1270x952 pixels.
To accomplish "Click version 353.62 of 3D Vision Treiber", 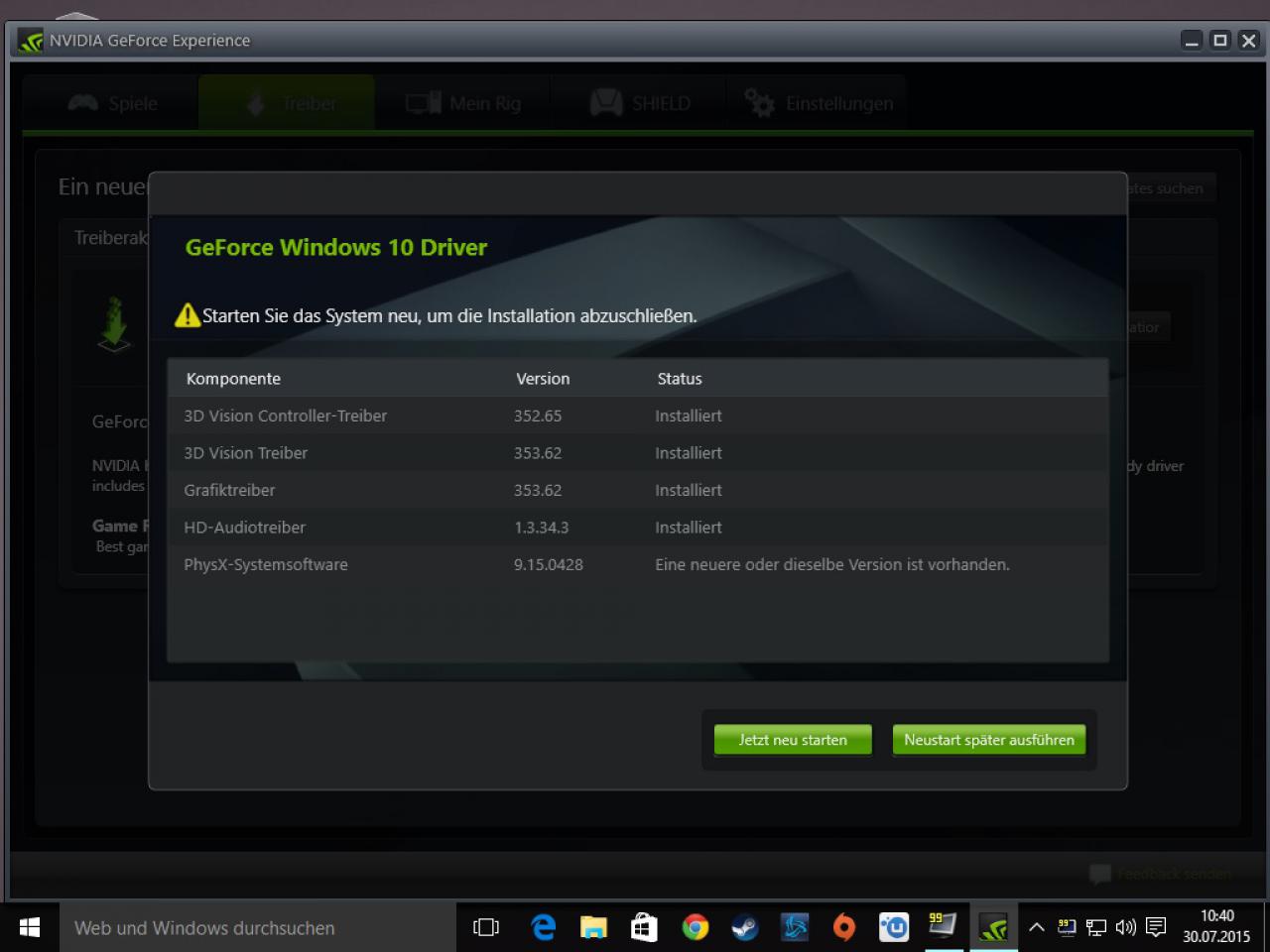I will [538, 453].
